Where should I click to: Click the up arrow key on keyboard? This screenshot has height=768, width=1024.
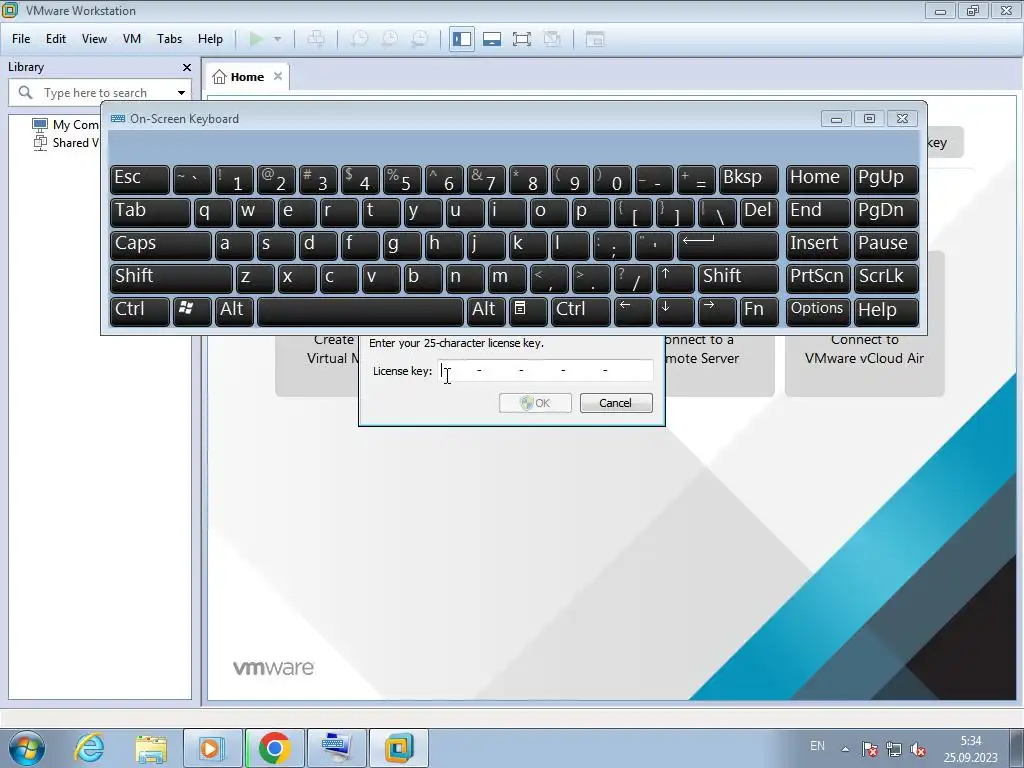click(x=675, y=278)
